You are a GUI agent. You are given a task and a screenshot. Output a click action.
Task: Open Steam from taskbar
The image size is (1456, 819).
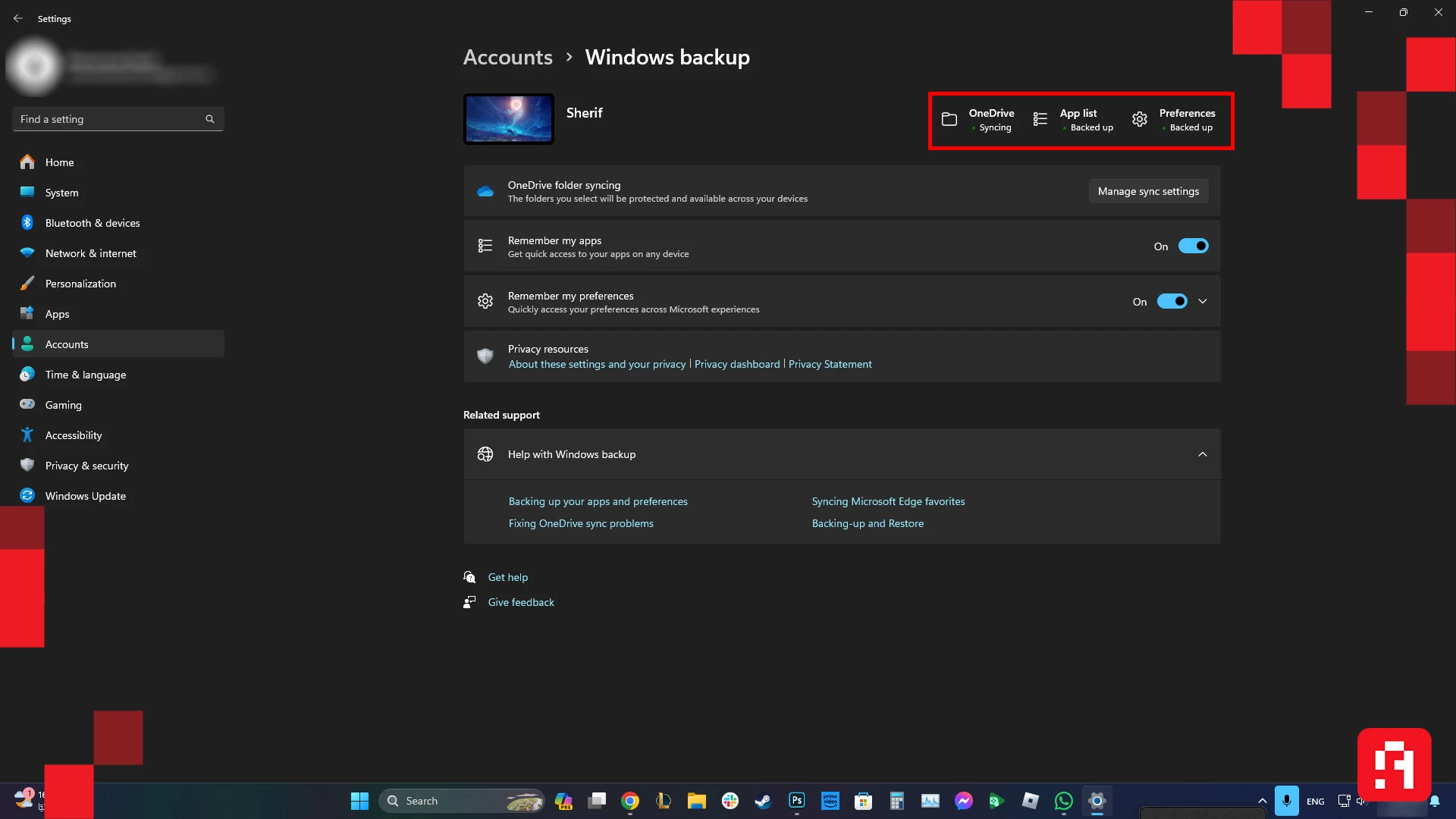click(764, 801)
